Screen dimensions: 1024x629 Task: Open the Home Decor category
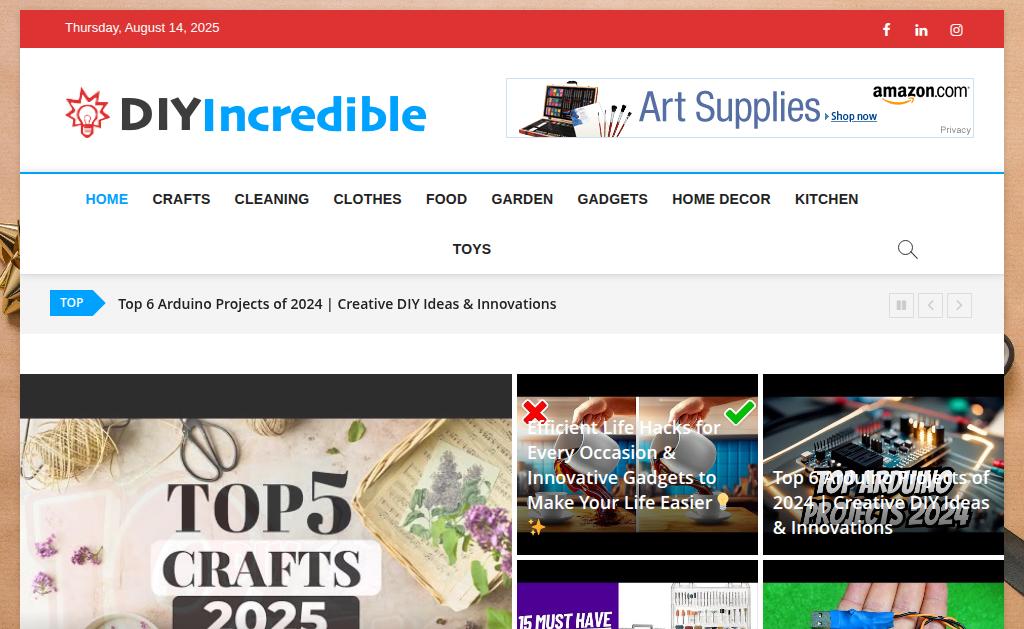coord(721,199)
